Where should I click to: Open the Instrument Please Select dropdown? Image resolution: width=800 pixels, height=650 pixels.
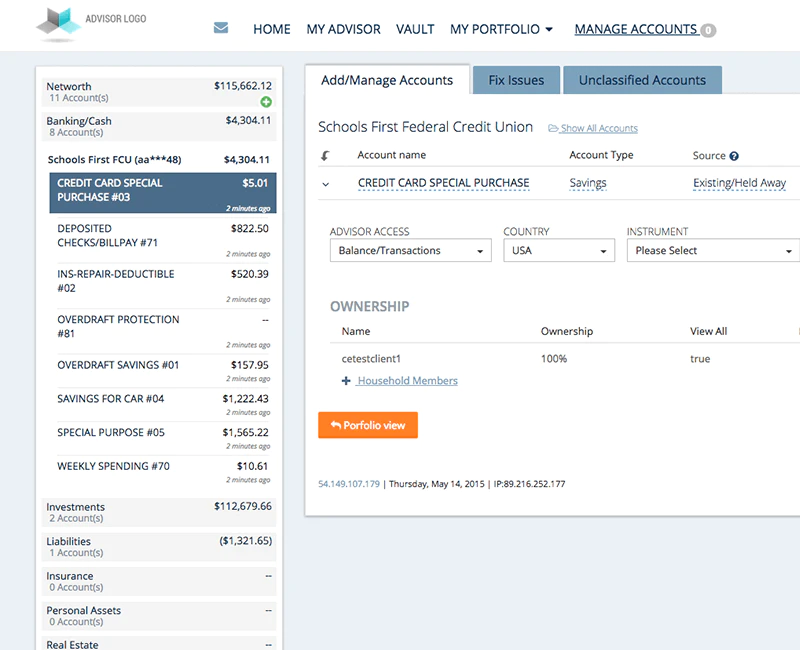point(713,251)
